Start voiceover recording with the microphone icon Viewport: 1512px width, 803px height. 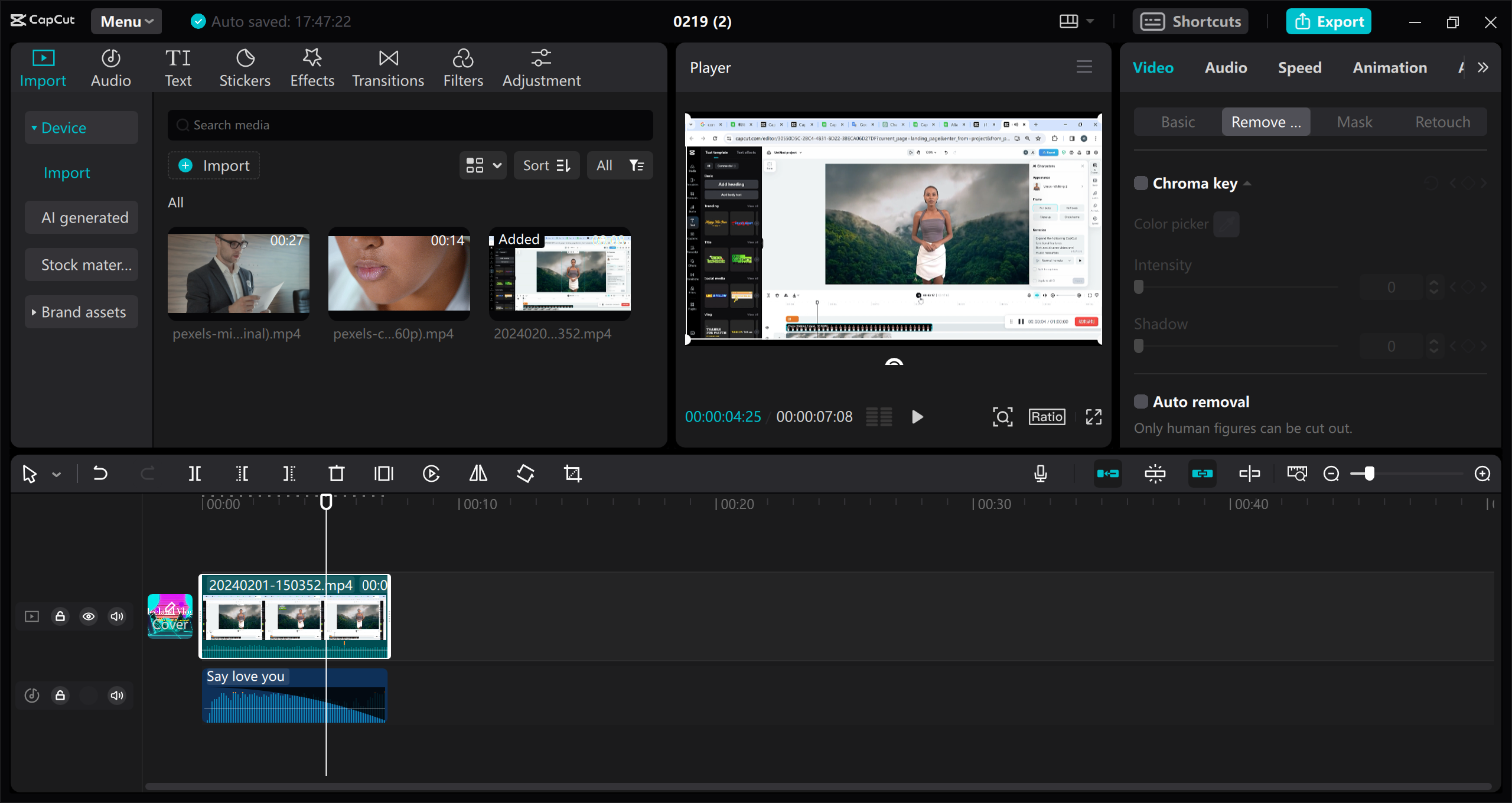[1041, 473]
